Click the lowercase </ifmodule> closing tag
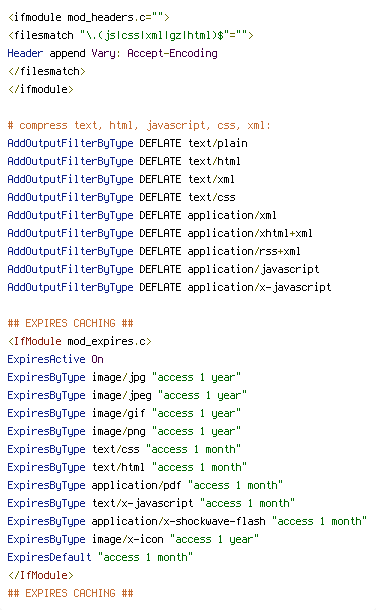Screen dimensions: 376x610 40,89
